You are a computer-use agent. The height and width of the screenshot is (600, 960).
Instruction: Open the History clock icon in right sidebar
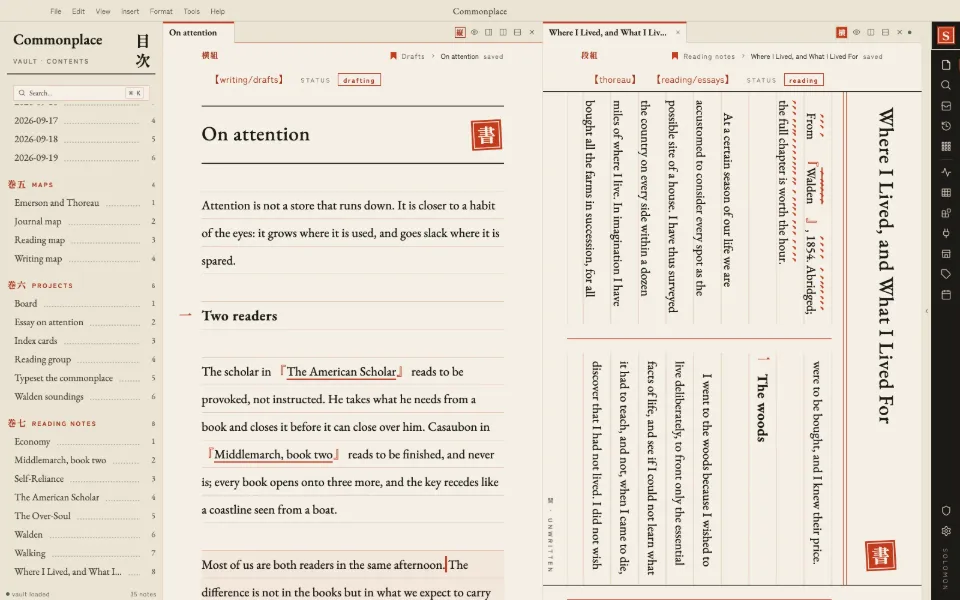946,126
